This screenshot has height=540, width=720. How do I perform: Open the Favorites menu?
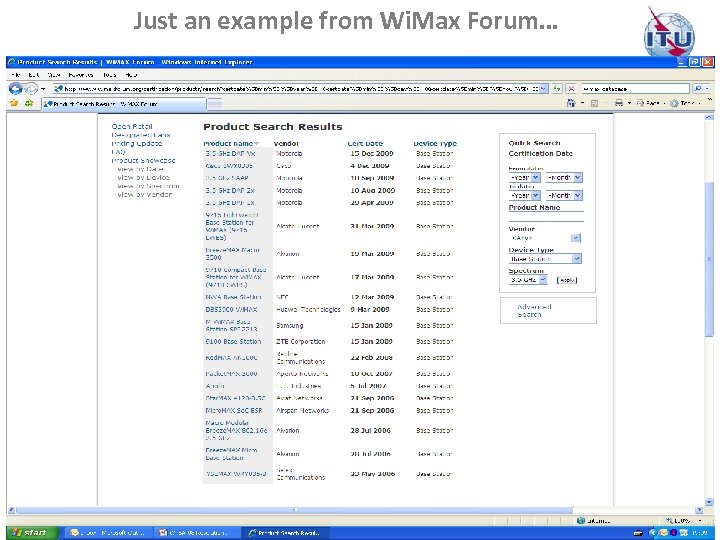click(x=80, y=74)
